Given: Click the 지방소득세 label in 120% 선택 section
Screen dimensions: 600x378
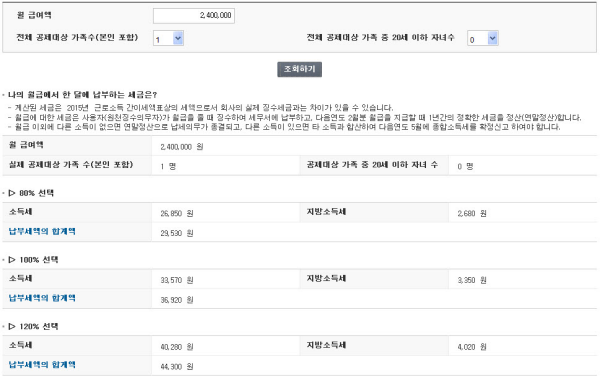Looking at the screenshot, I should tap(326, 345).
